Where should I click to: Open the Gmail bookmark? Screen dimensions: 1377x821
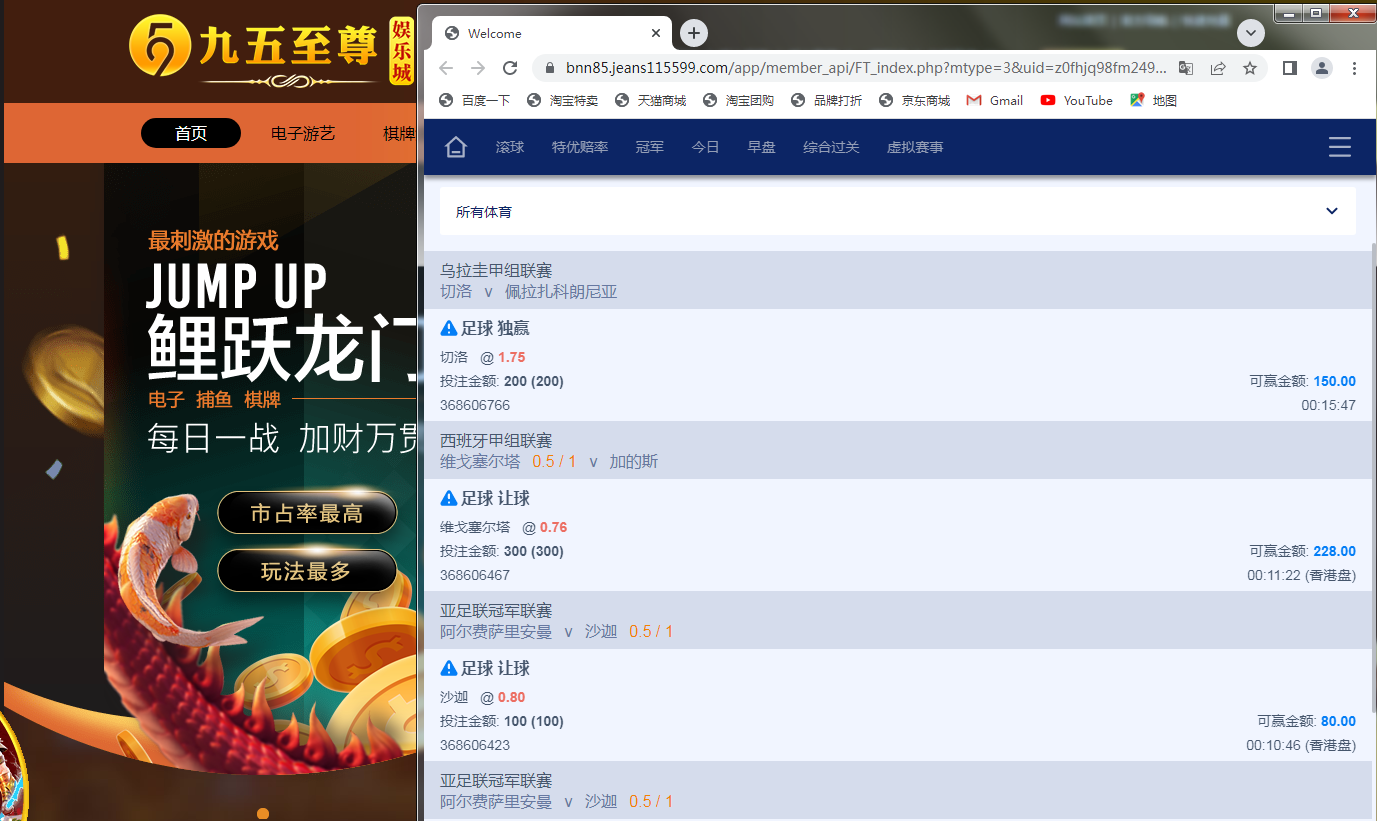point(995,100)
